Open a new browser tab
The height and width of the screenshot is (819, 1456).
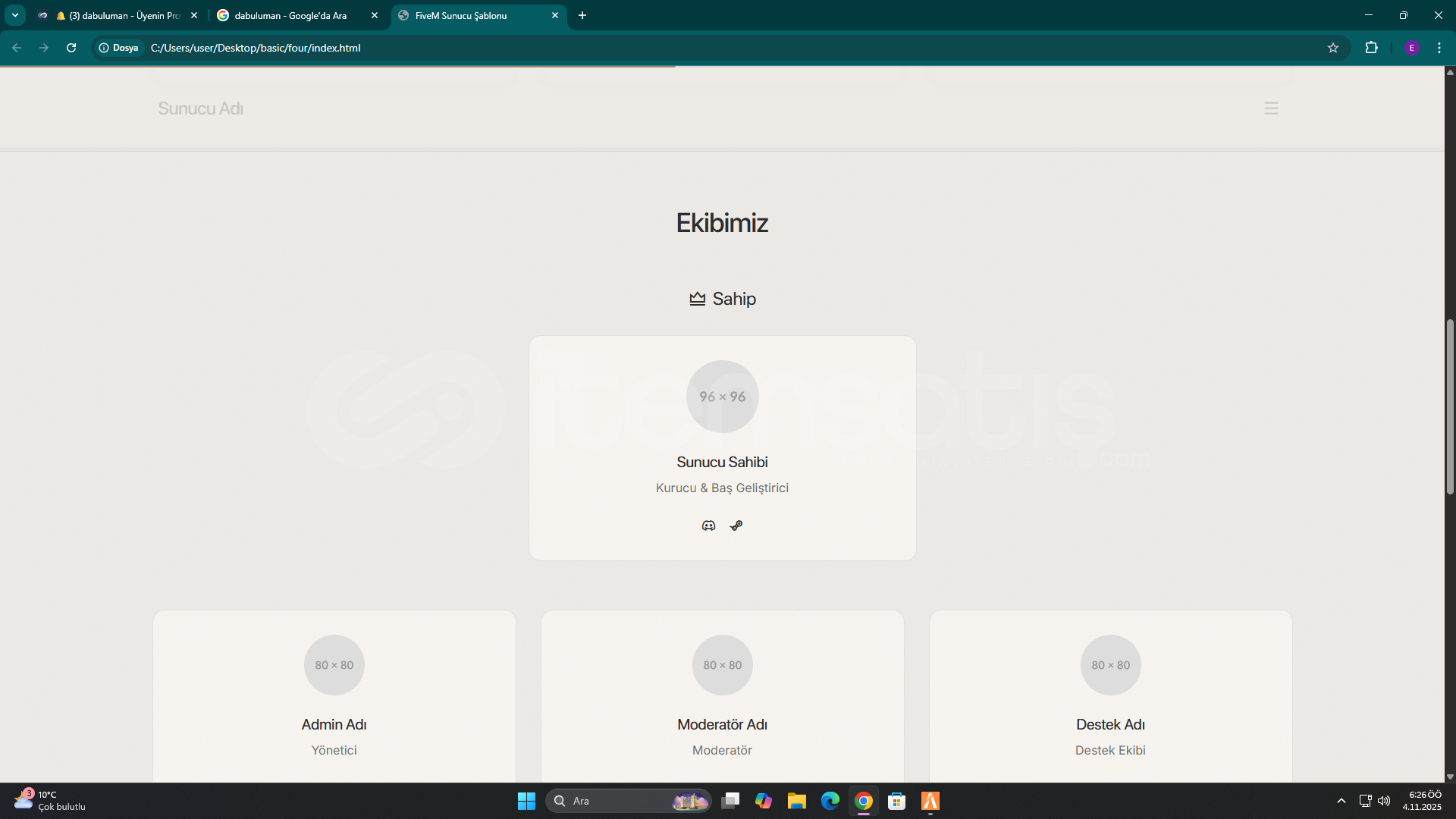582,15
